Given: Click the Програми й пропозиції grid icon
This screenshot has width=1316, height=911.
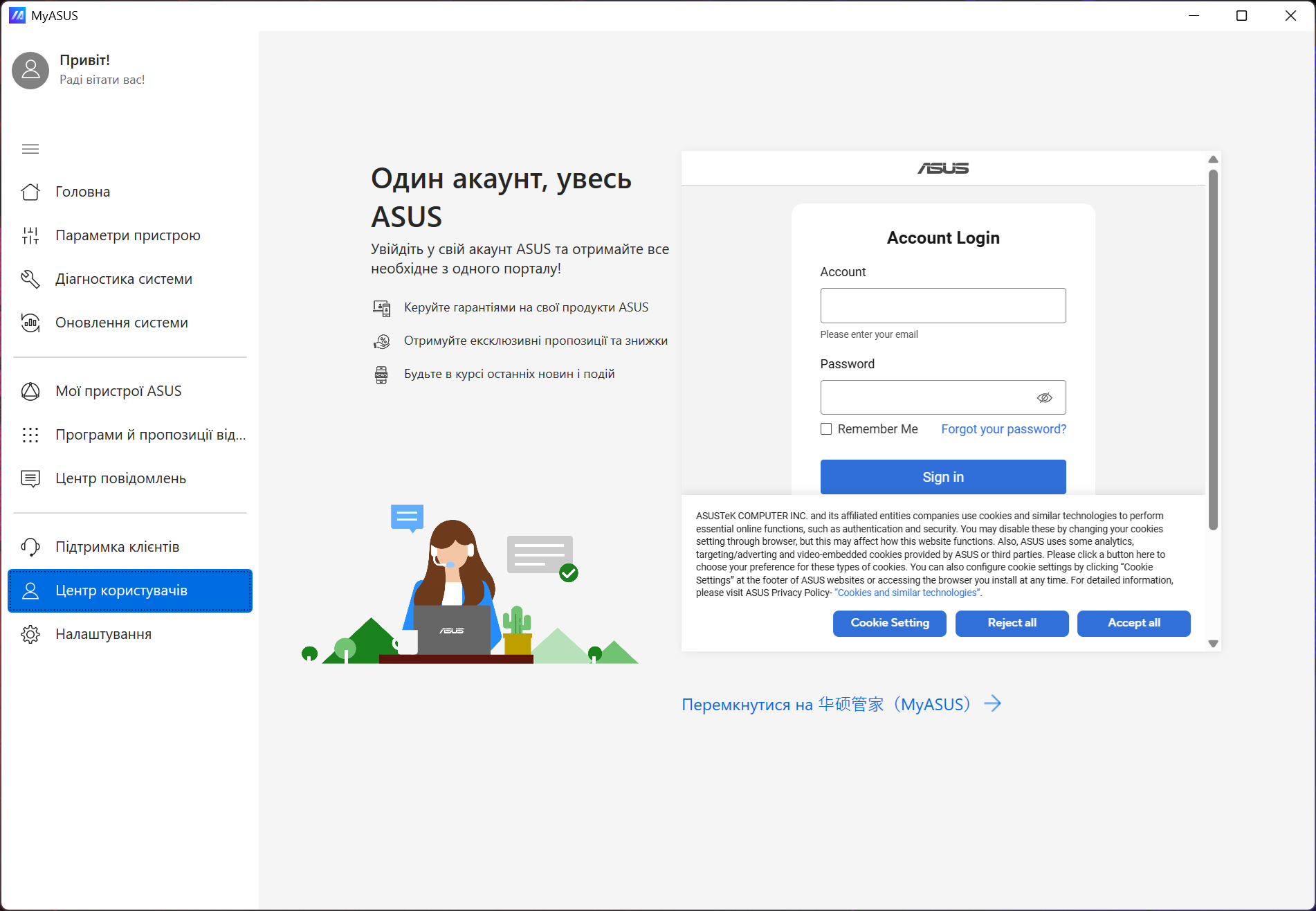Looking at the screenshot, I should pyautogui.click(x=30, y=435).
